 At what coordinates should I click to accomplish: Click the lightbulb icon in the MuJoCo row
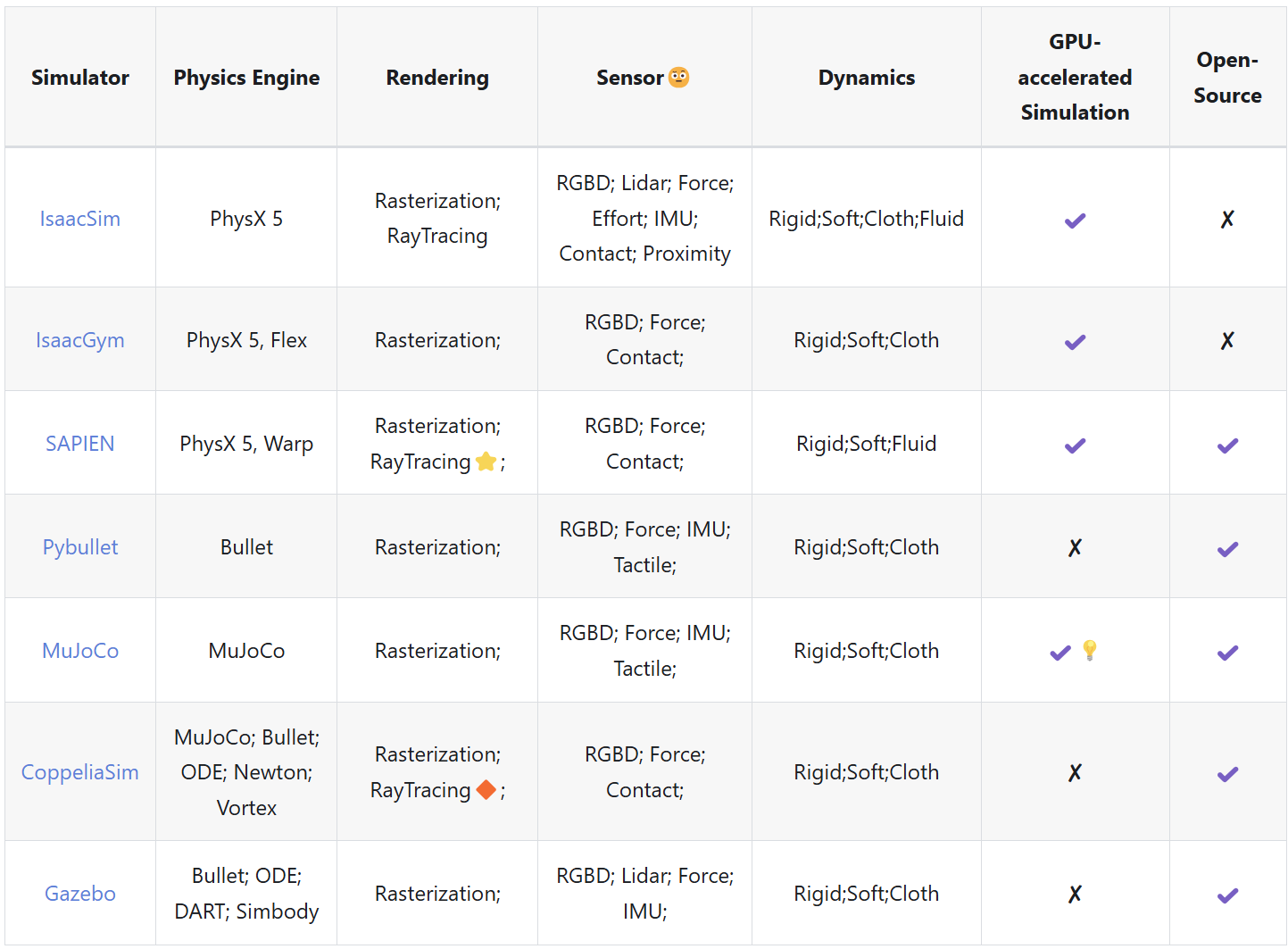click(x=1089, y=650)
